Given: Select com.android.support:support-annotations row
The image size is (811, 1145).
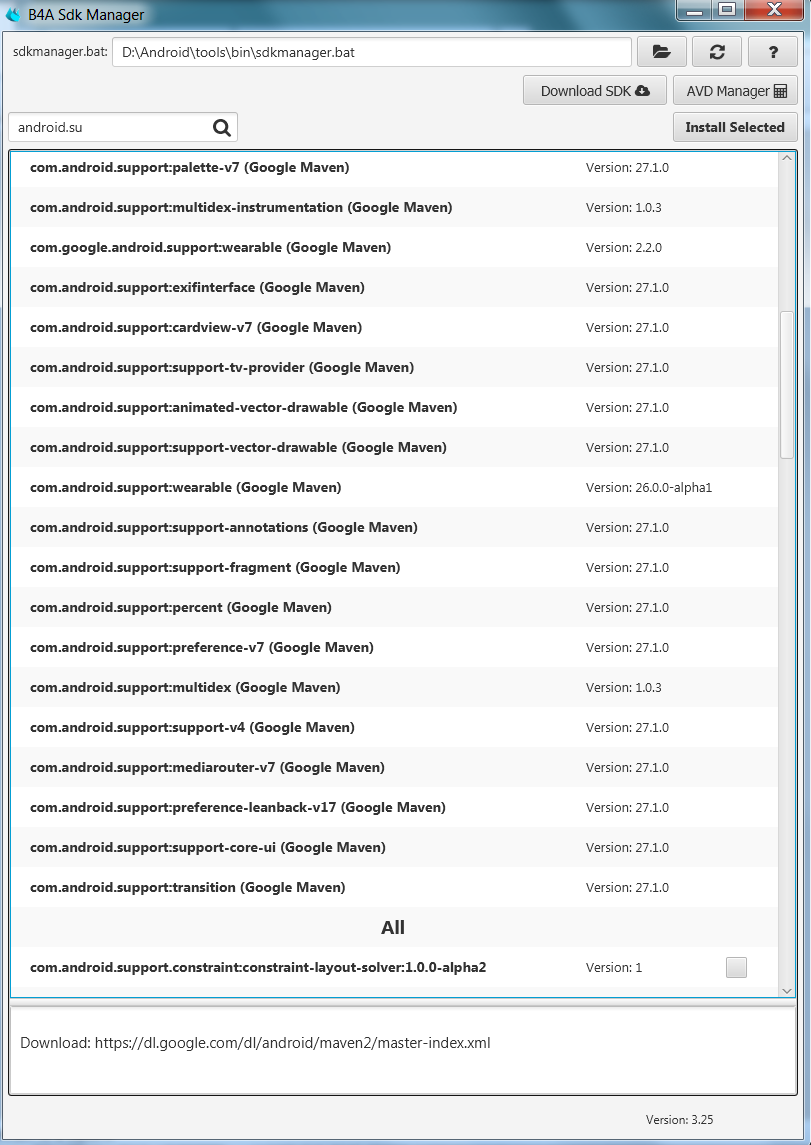Looking at the screenshot, I should point(394,527).
